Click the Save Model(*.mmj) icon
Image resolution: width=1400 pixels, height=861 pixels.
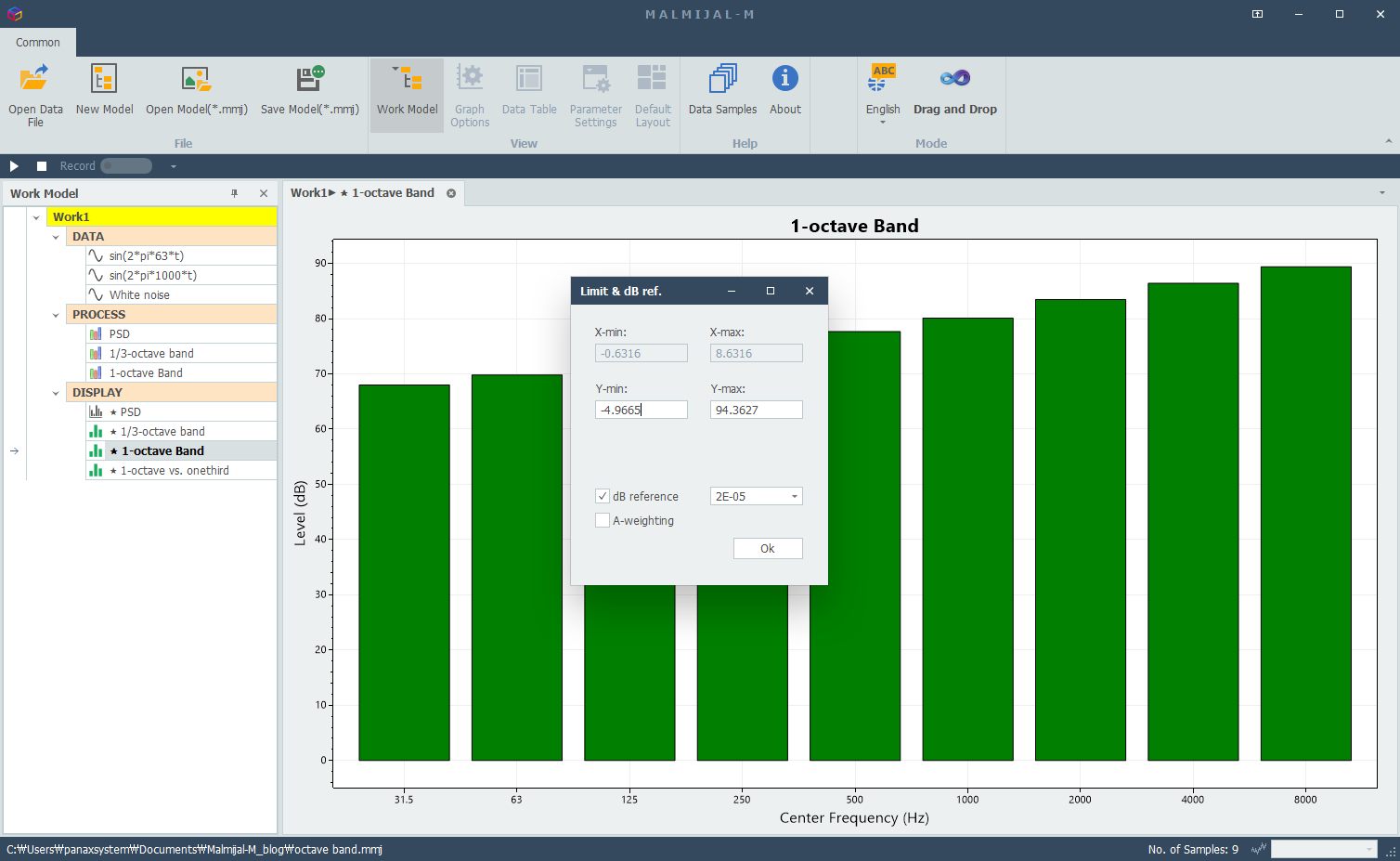click(x=309, y=79)
